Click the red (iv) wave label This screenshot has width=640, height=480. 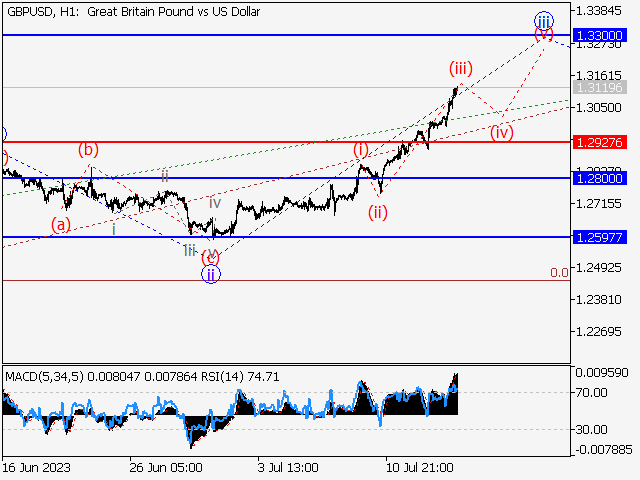(502, 132)
